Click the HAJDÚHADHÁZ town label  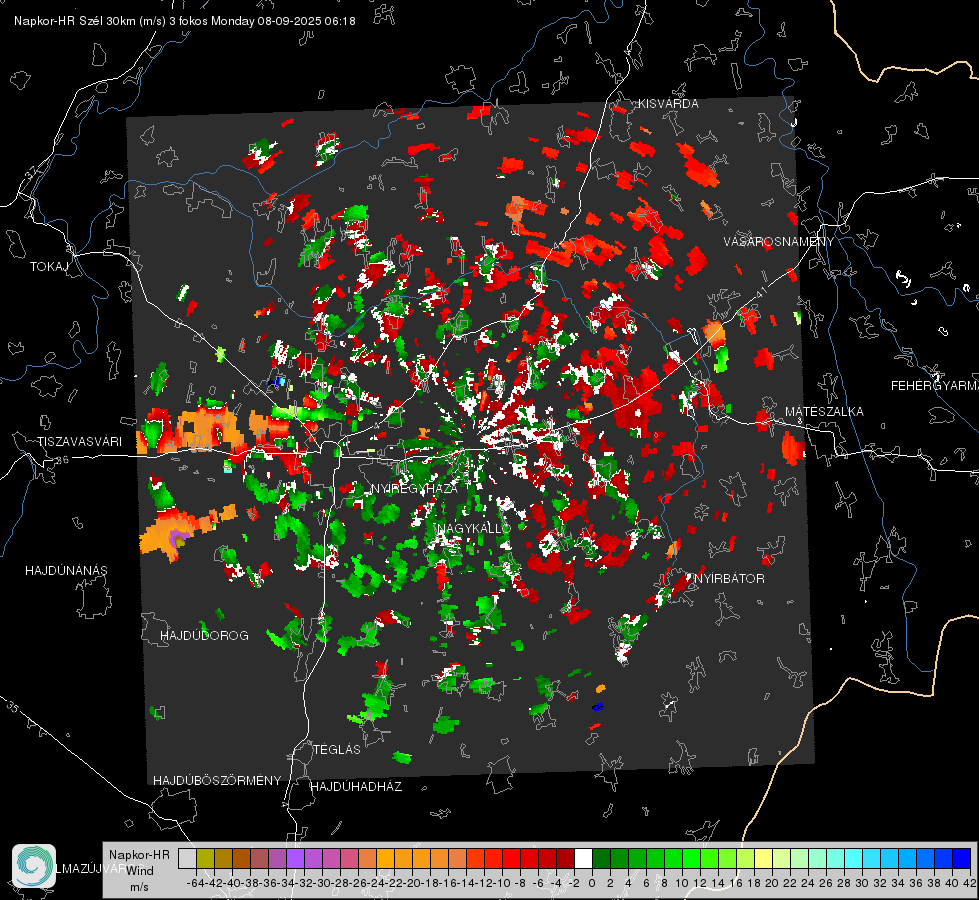click(x=356, y=786)
